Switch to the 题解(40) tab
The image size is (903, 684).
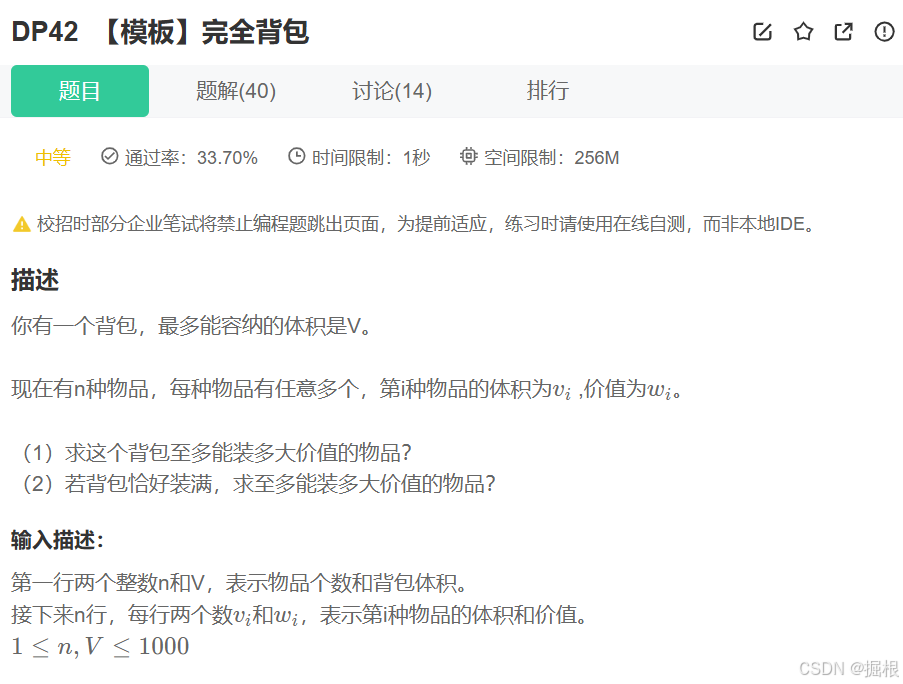236,91
